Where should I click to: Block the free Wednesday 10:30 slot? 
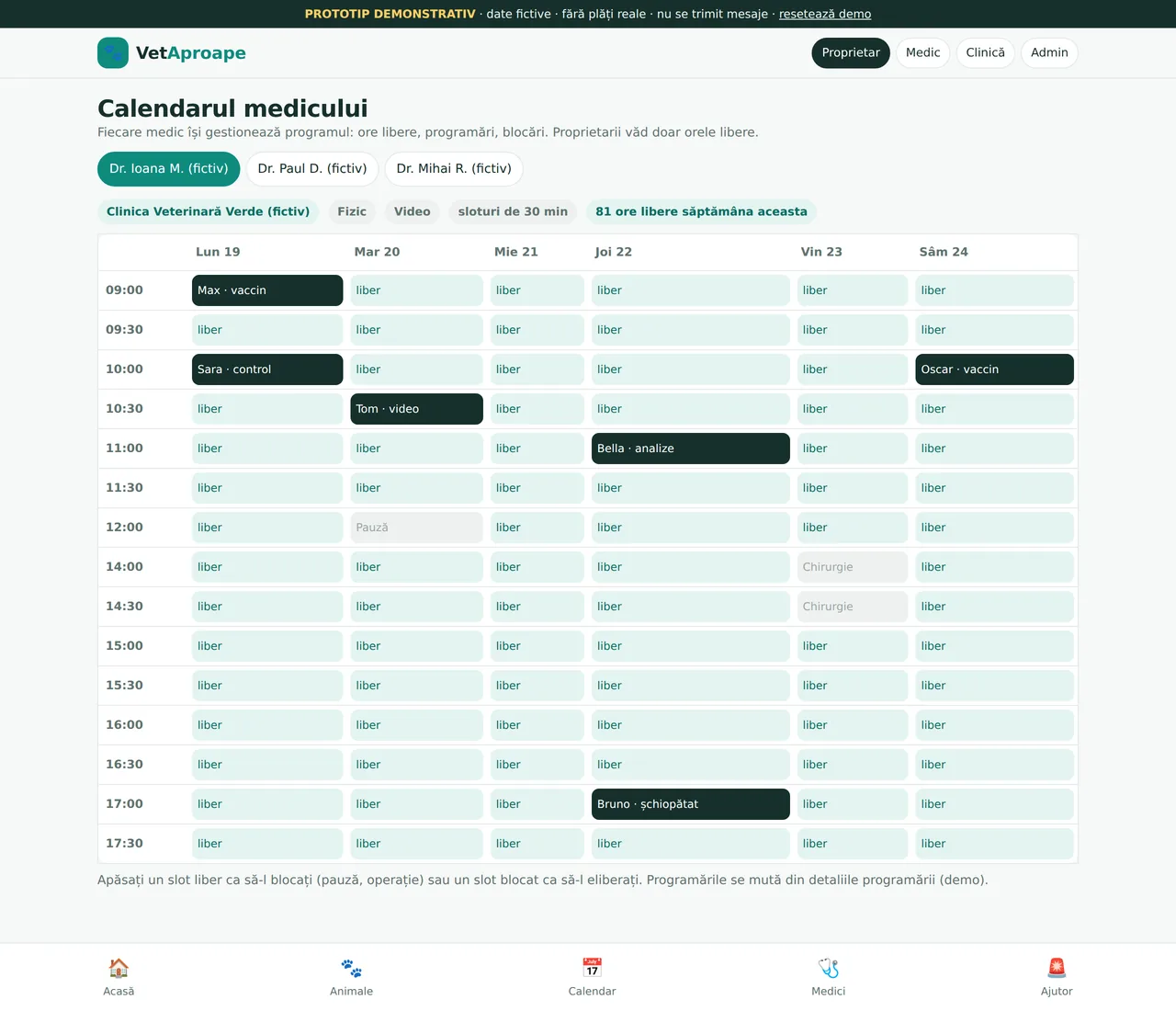[537, 409]
